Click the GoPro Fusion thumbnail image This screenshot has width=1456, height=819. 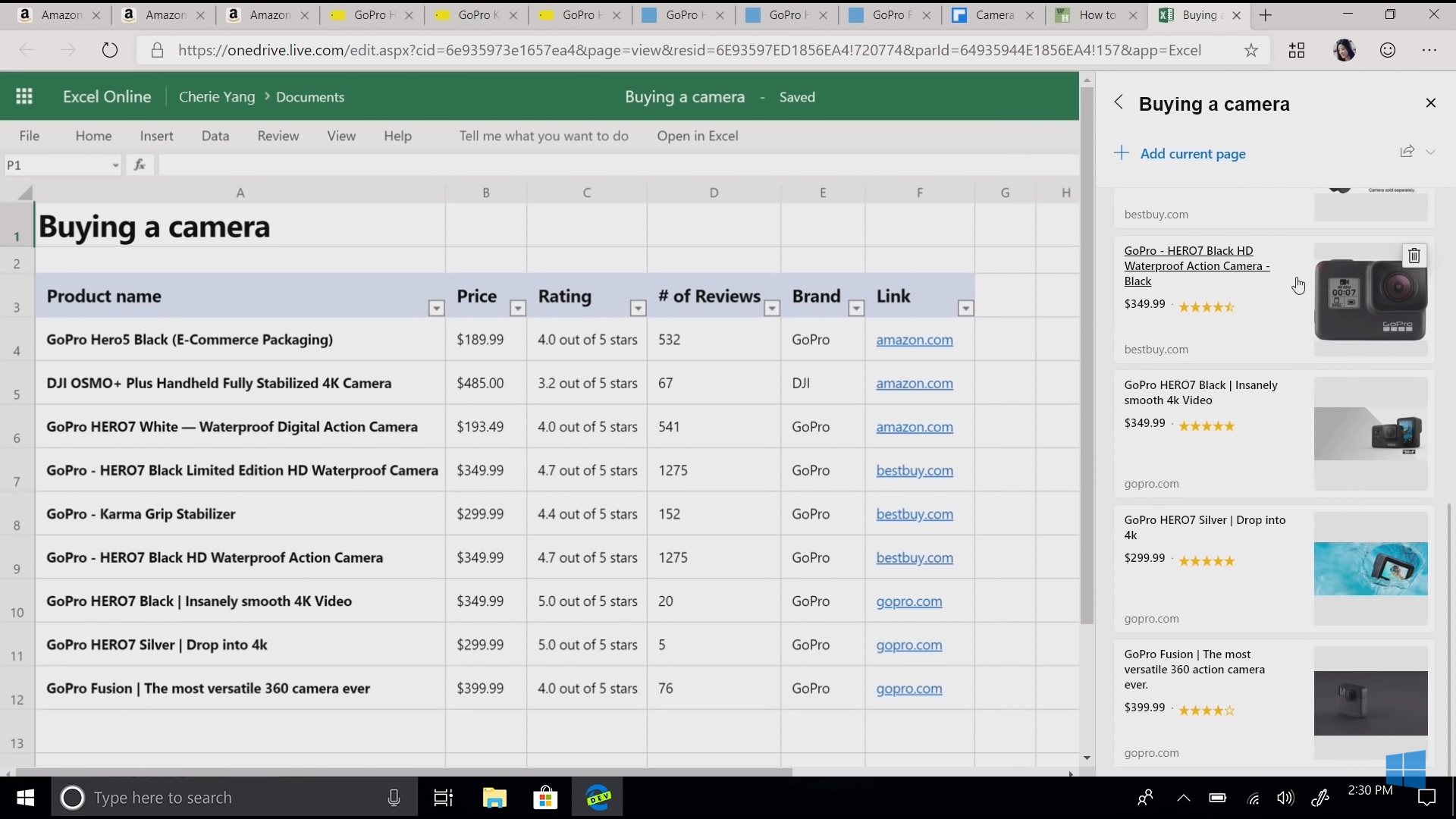(x=1370, y=702)
